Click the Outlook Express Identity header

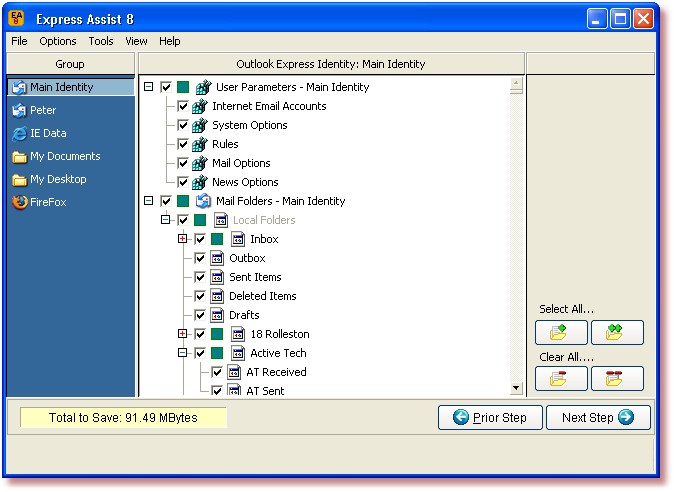(x=331, y=64)
